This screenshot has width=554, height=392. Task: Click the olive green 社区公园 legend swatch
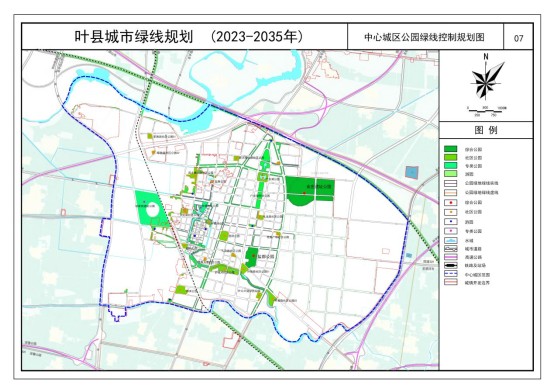click(450, 157)
